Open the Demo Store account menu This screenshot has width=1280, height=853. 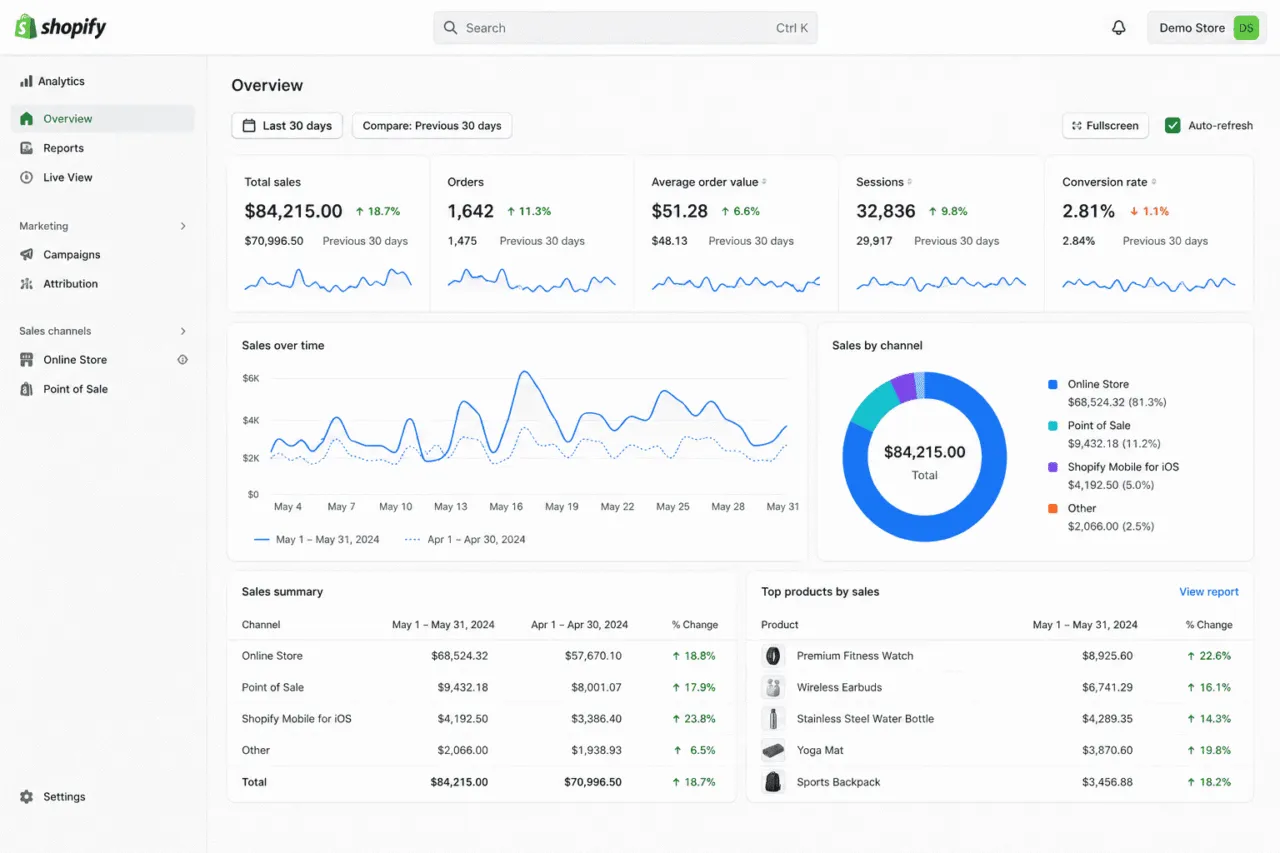(1207, 28)
